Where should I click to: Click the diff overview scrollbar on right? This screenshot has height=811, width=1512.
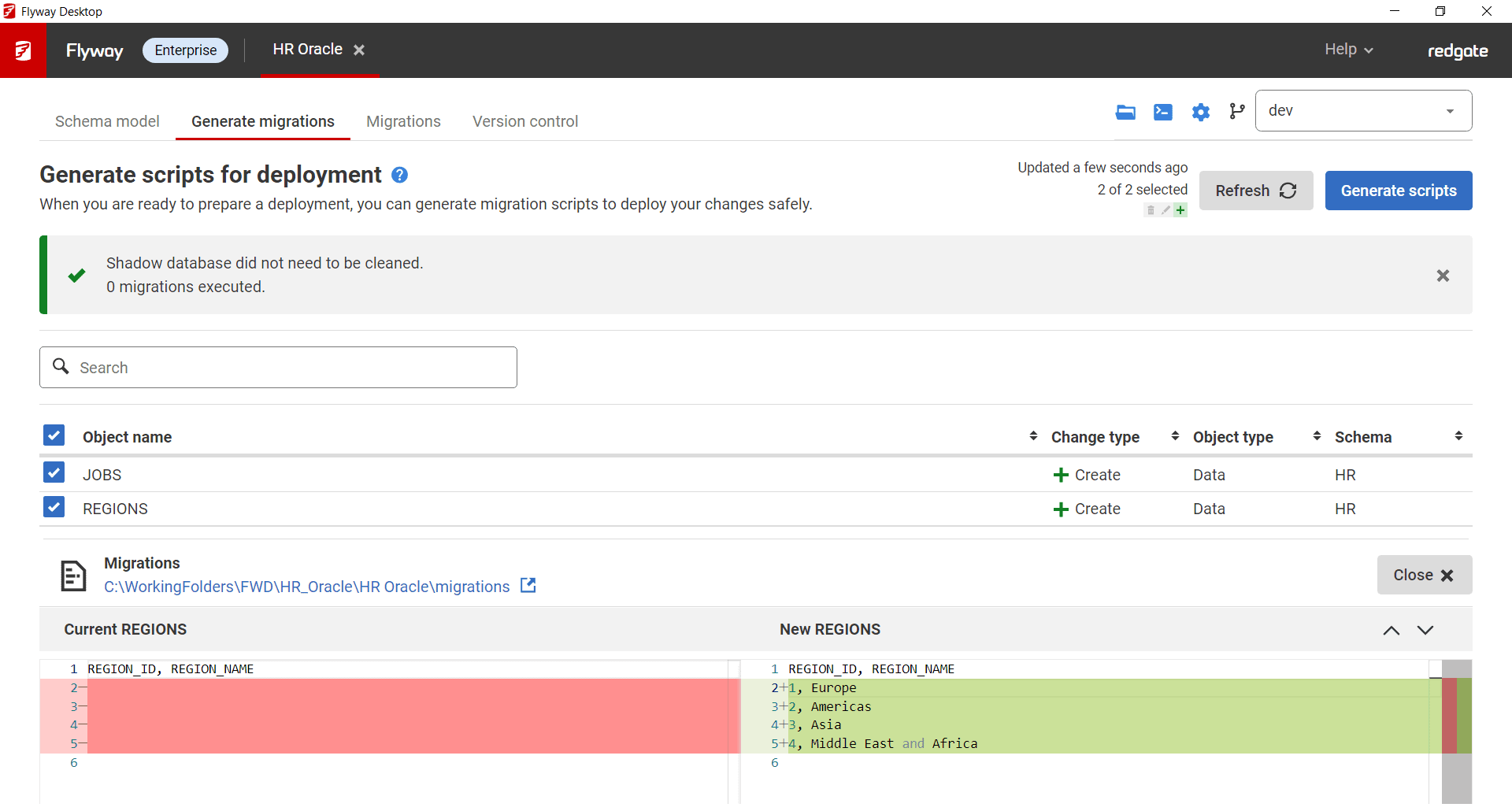(x=1457, y=731)
